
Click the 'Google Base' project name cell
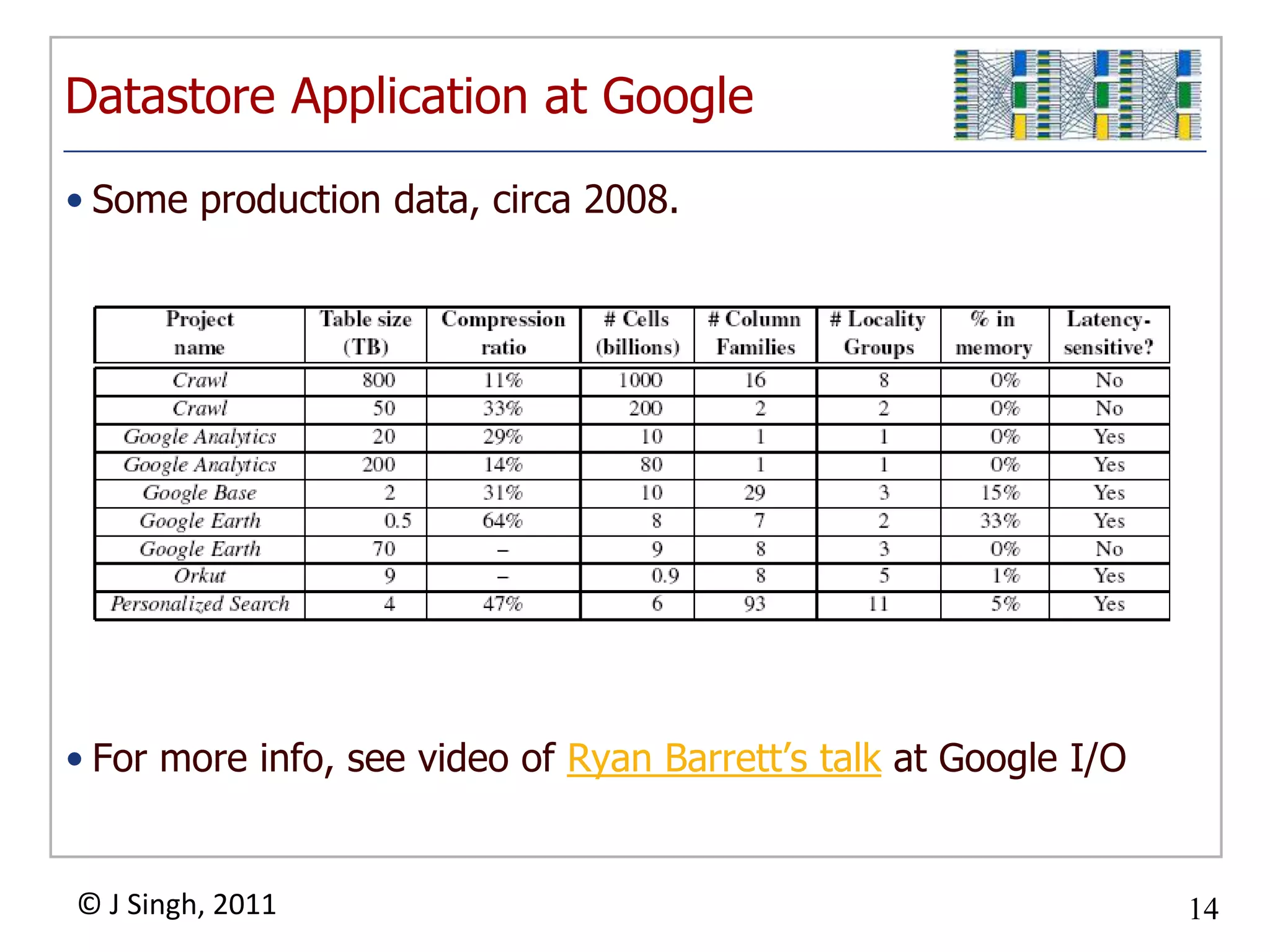tap(200, 493)
